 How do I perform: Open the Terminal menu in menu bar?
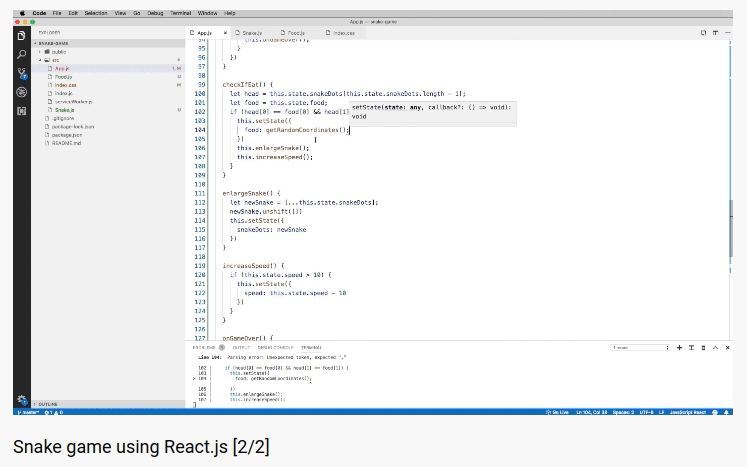[181, 13]
